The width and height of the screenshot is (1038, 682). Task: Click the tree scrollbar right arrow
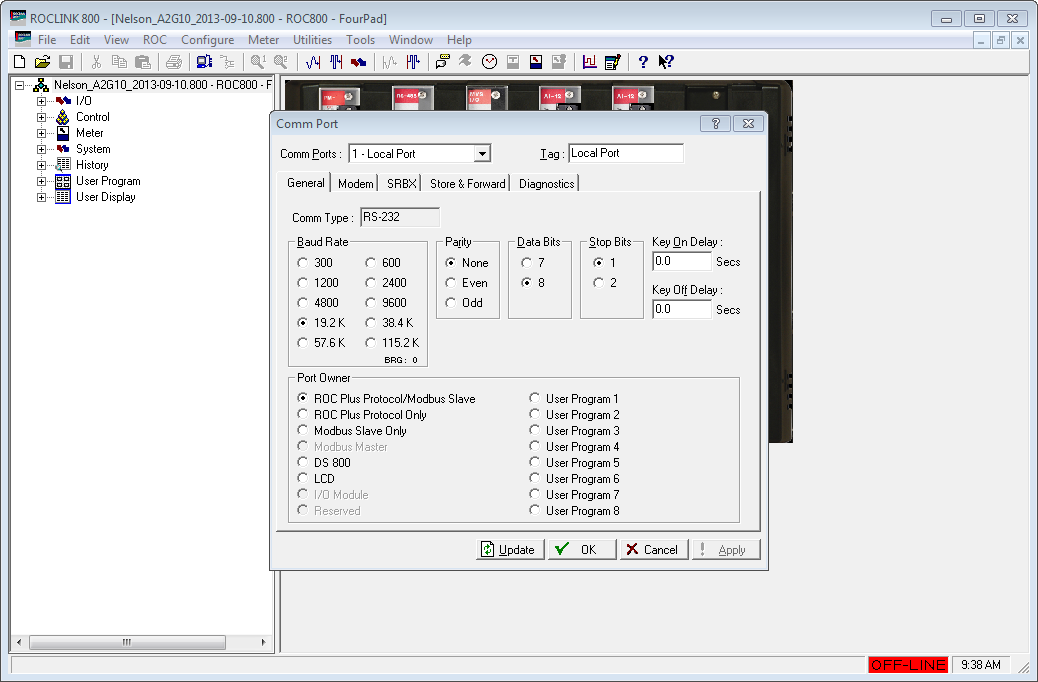click(263, 642)
